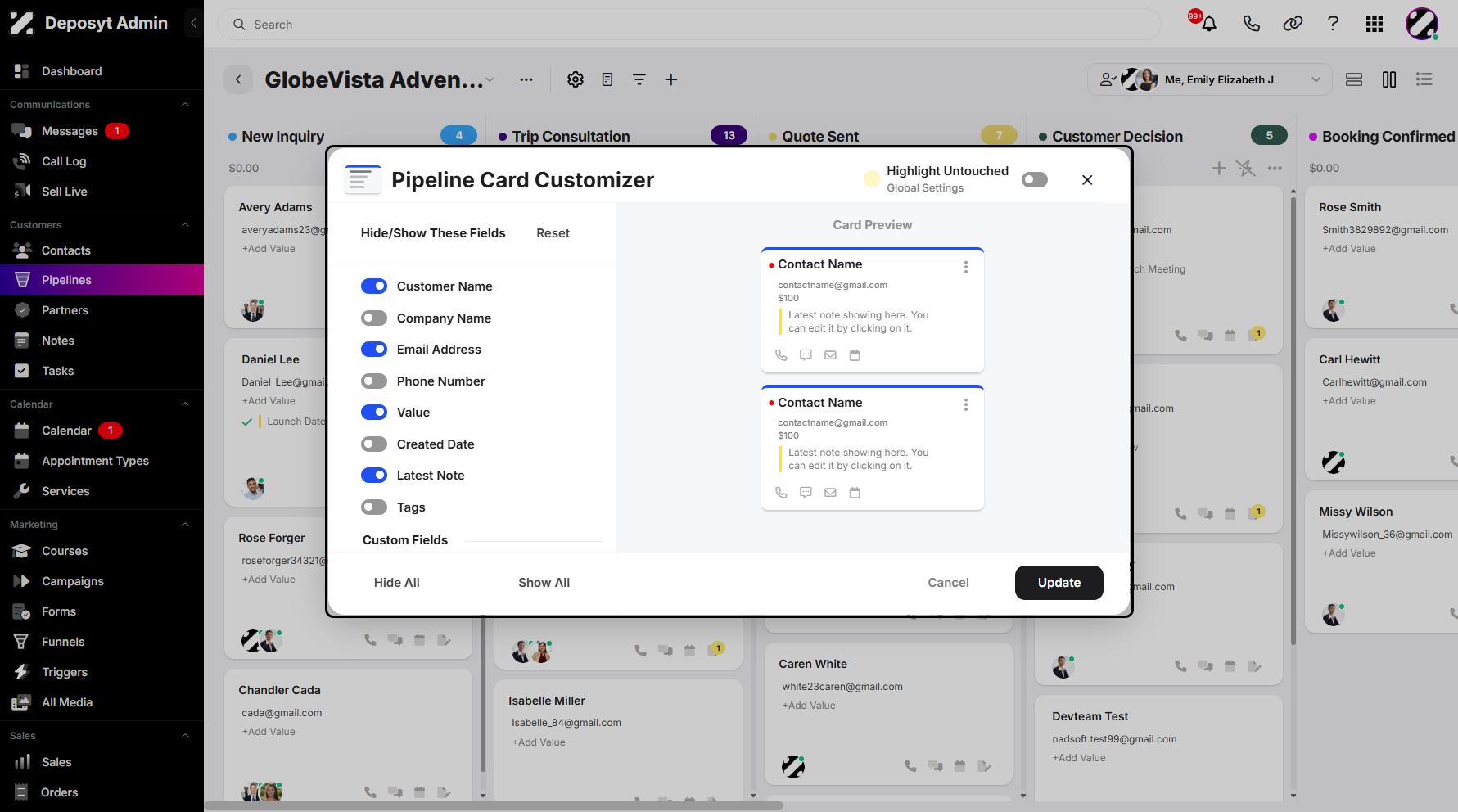
Task: Click the link icon in top bar
Action: (1293, 24)
